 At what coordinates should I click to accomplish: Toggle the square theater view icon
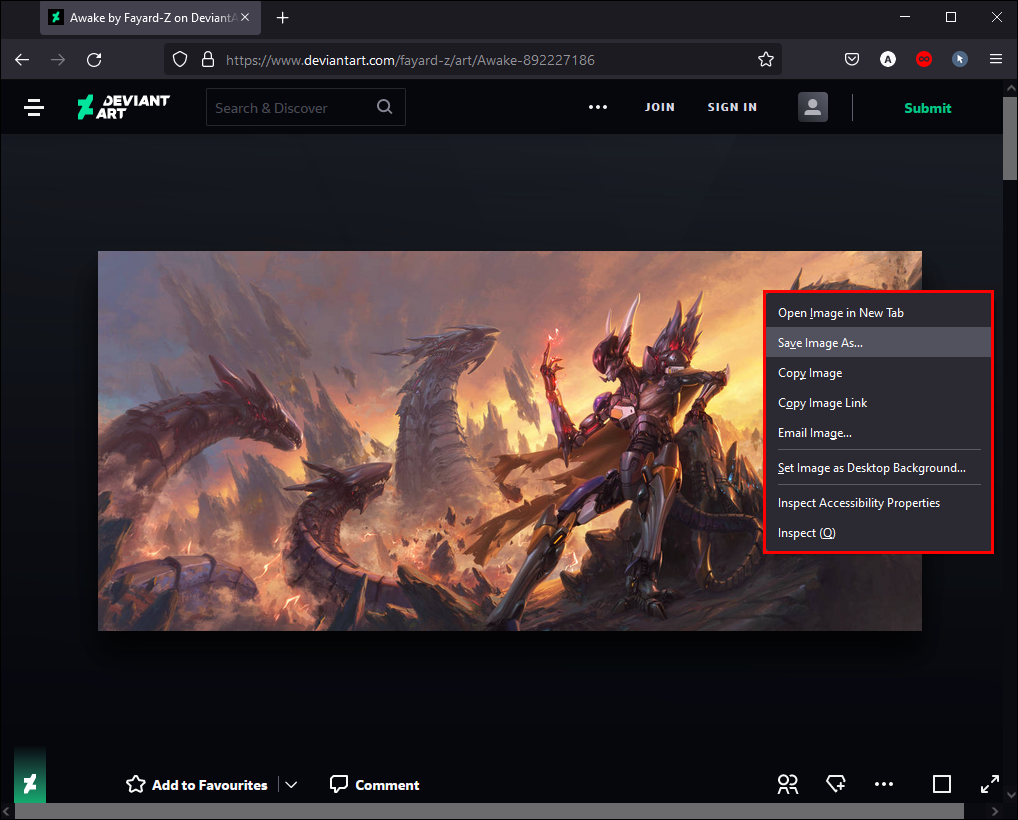click(x=941, y=784)
